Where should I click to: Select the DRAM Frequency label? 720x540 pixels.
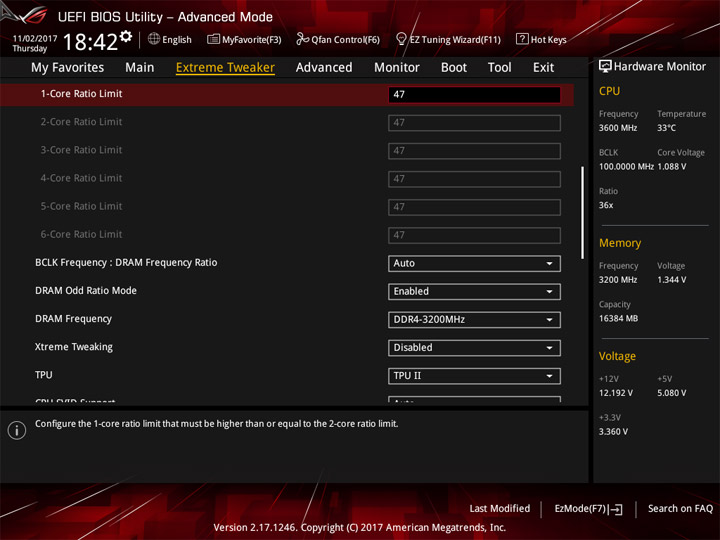click(73, 319)
